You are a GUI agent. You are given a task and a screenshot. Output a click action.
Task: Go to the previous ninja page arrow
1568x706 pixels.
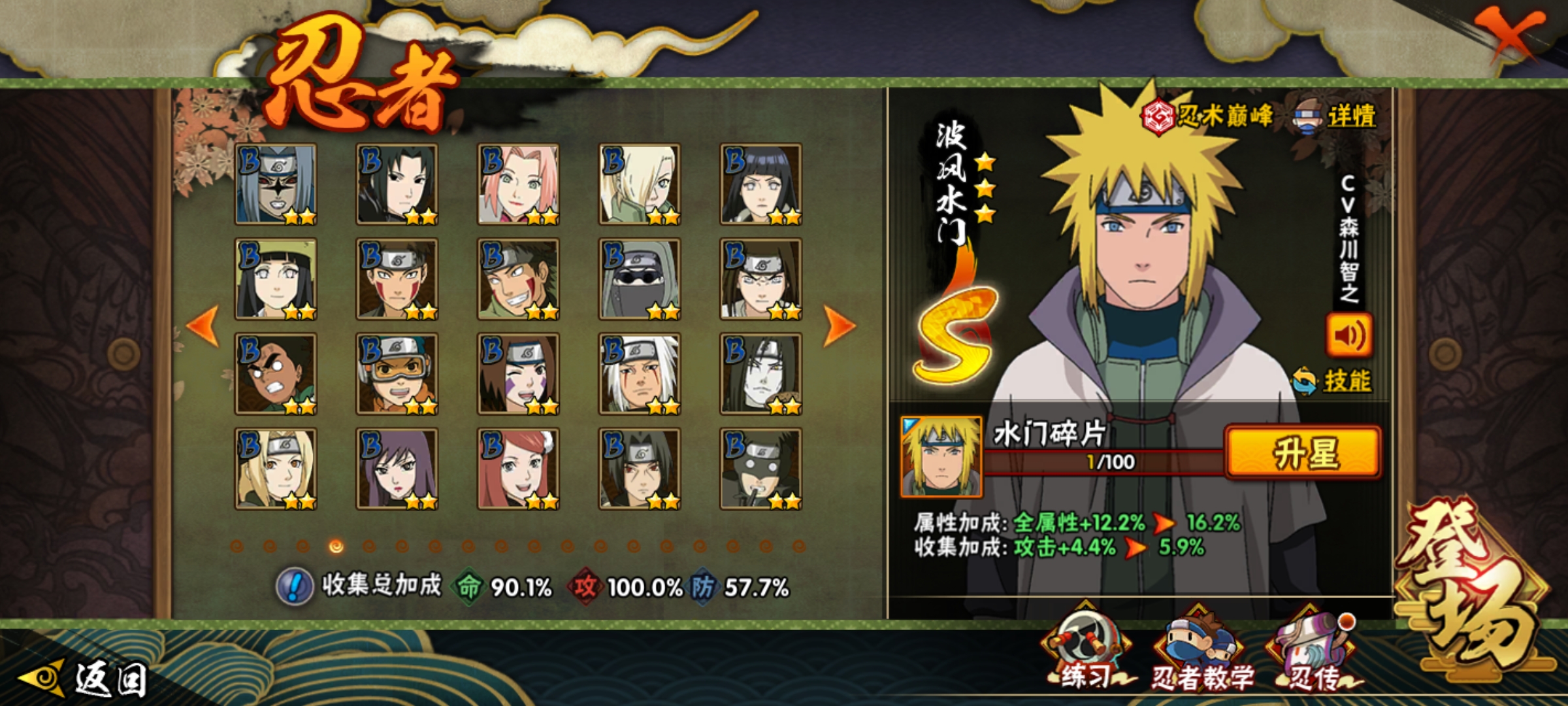click(x=203, y=325)
